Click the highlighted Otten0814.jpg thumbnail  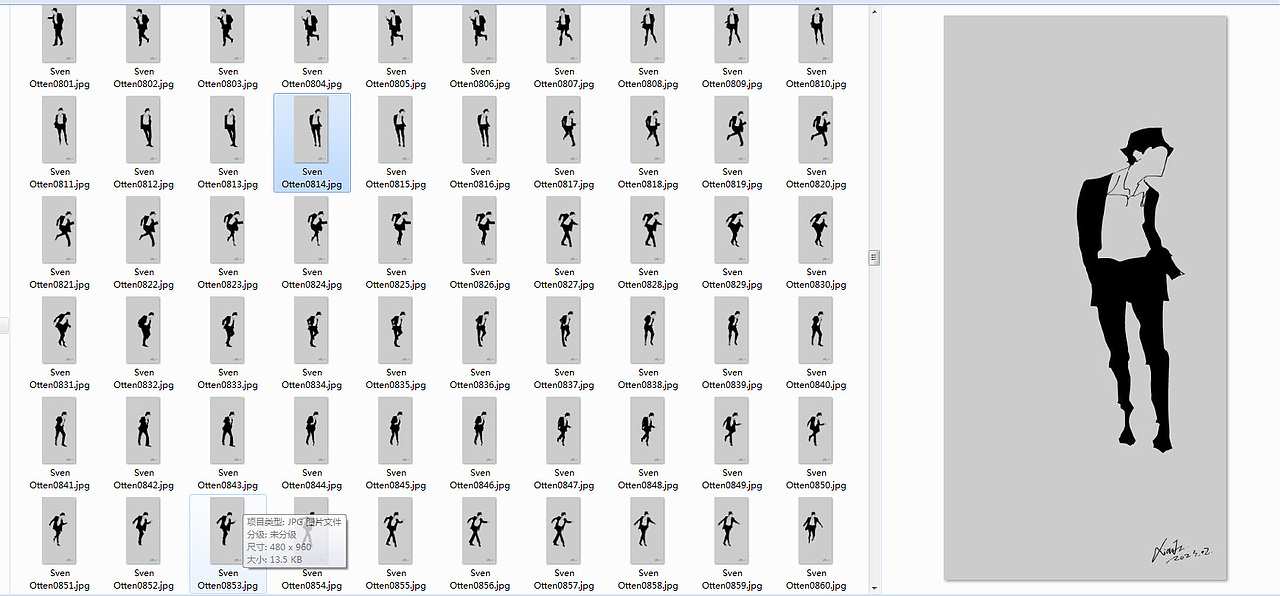(x=312, y=130)
